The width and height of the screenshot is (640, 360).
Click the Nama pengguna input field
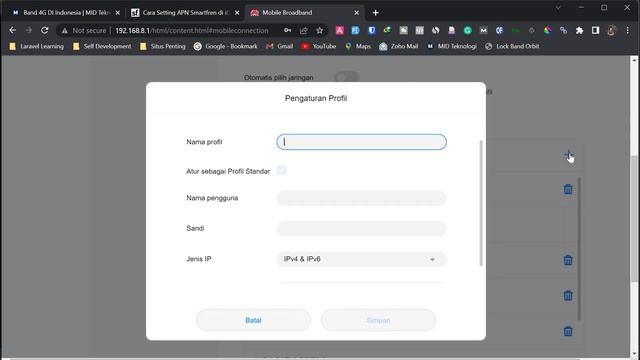pos(361,198)
